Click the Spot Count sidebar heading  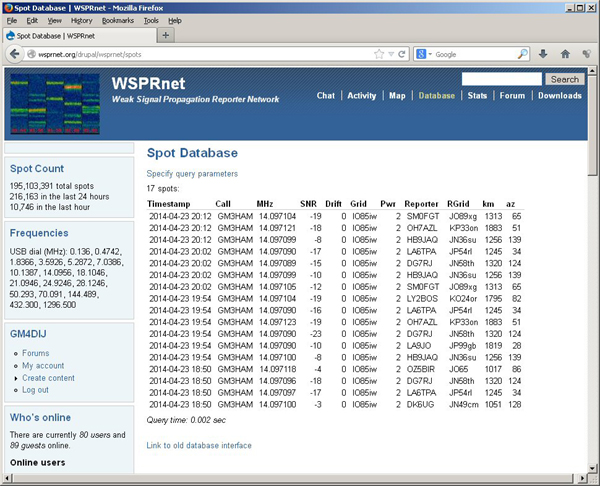click(x=37, y=168)
